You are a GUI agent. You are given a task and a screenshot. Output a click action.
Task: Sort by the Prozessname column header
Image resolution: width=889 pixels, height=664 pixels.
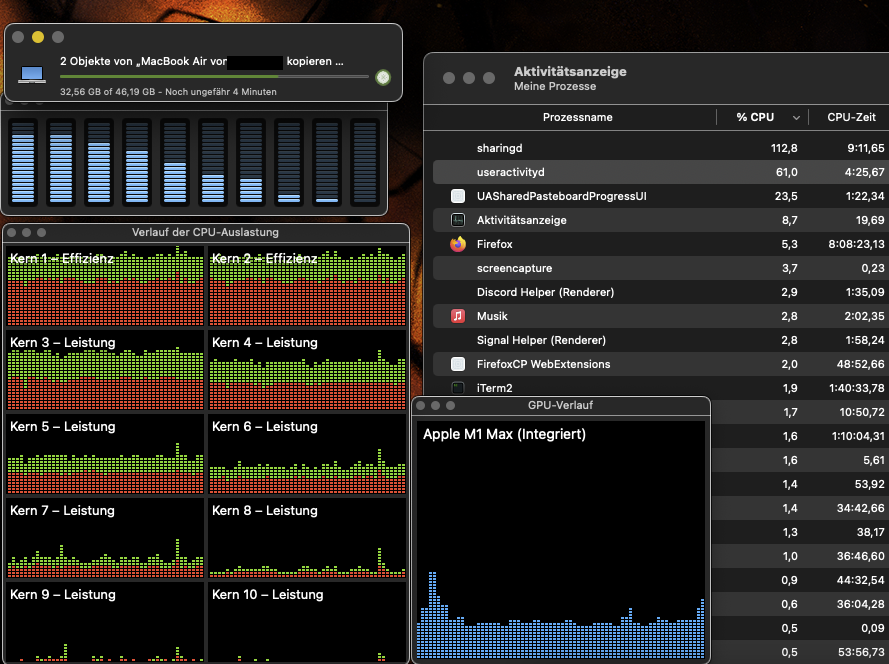pos(577,117)
